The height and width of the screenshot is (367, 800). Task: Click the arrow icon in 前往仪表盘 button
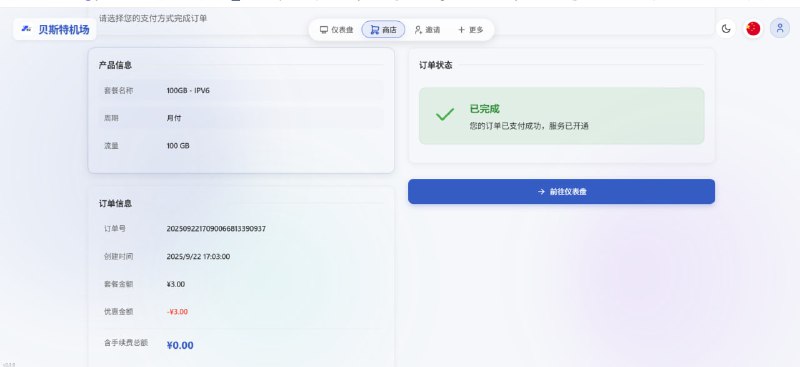[x=541, y=191]
